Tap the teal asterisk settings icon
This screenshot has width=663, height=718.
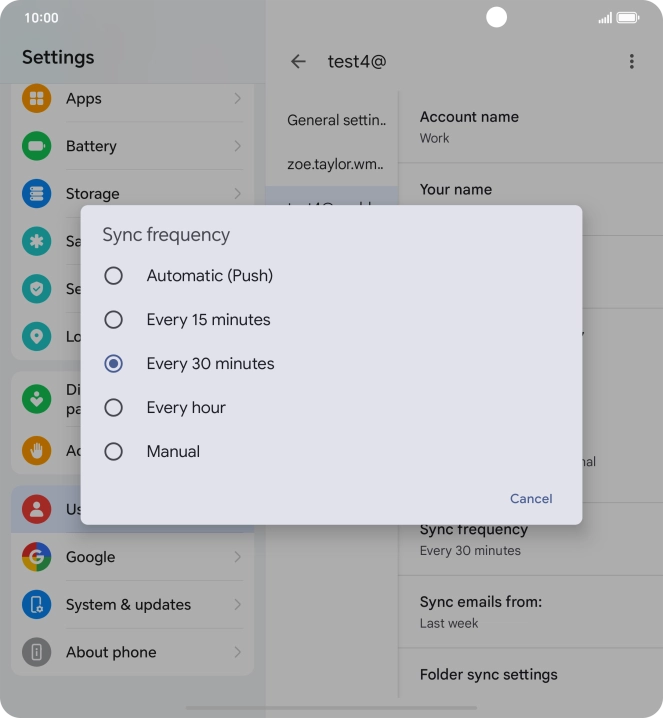click(37, 241)
